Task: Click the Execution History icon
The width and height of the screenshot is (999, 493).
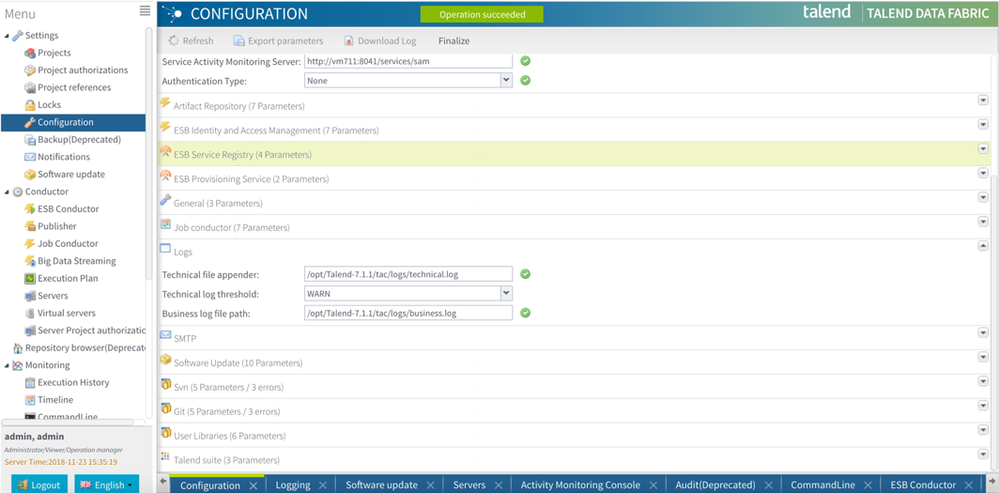Action: pos(30,383)
